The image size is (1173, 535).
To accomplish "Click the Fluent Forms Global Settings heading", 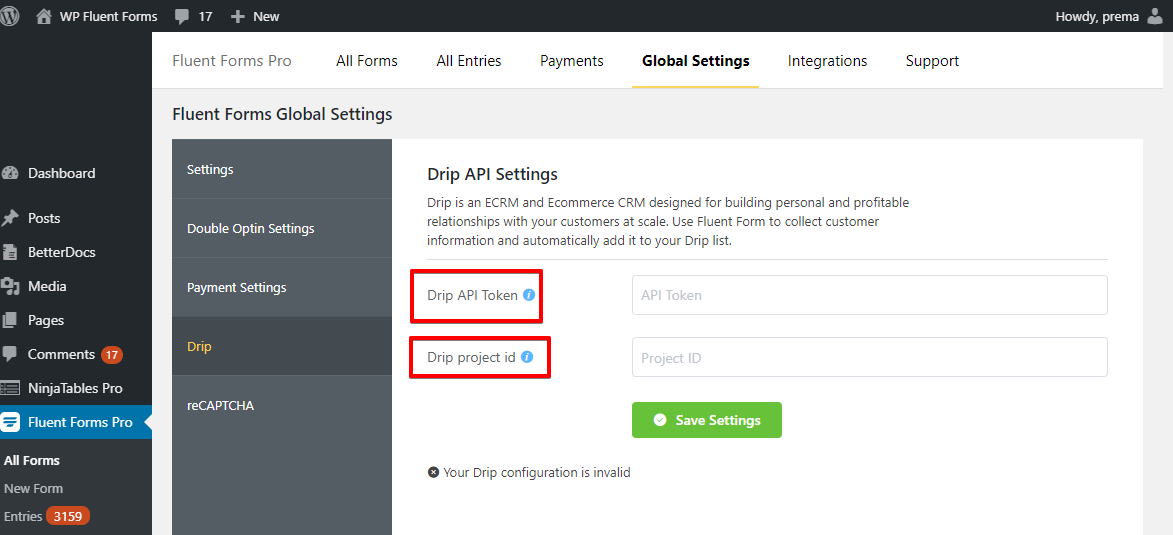I will click(282, 114).
